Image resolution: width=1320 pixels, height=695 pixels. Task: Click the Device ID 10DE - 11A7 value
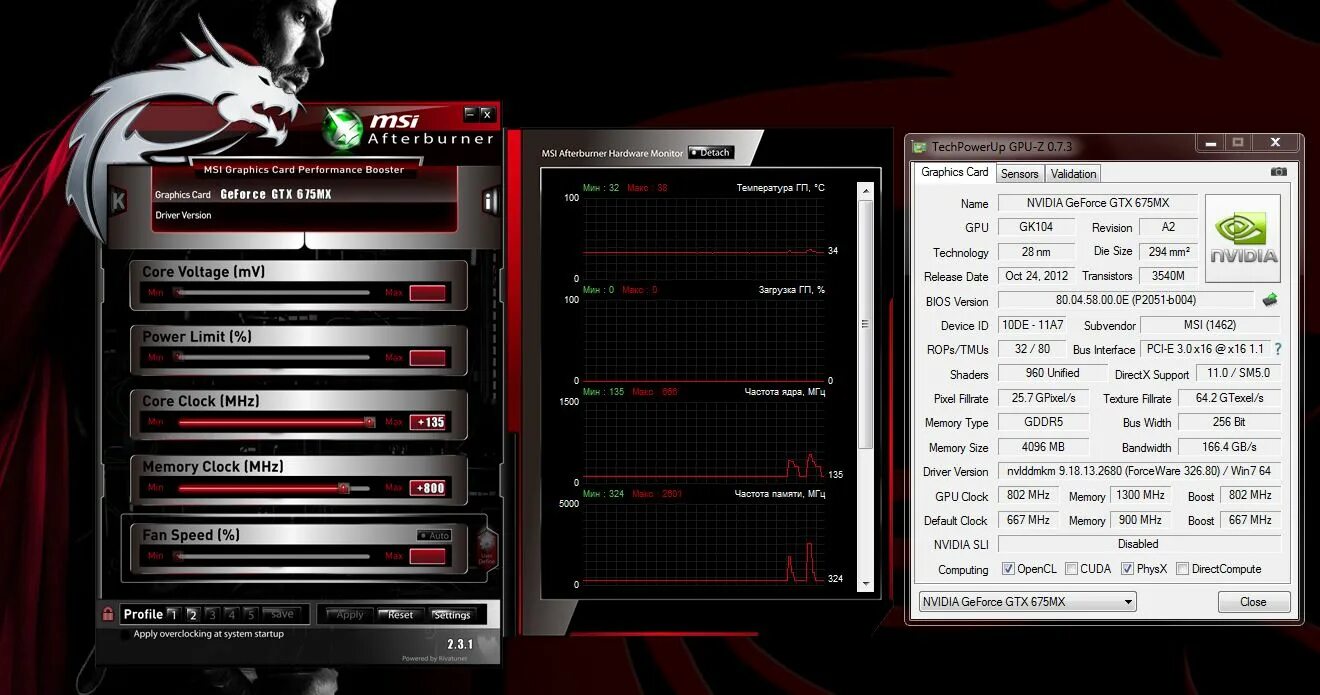[x=1032, y=325]
